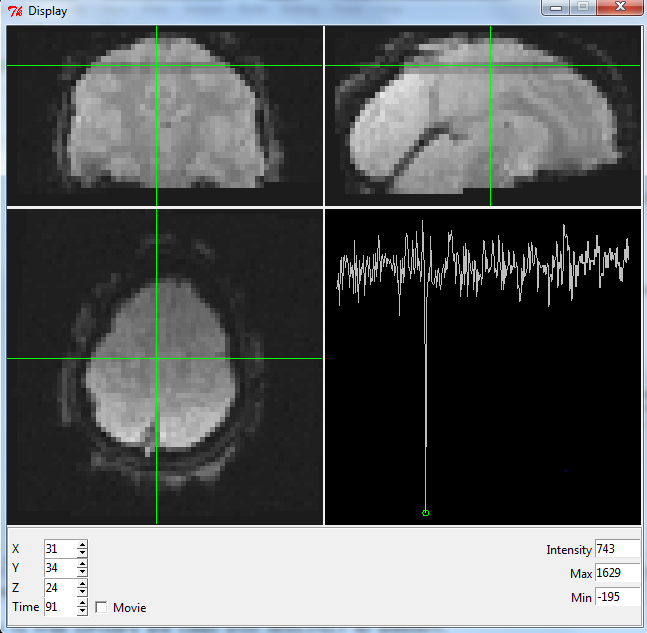Select the Intensity value field
Screen dimensions: 647x633
click(x=618, y=549)
